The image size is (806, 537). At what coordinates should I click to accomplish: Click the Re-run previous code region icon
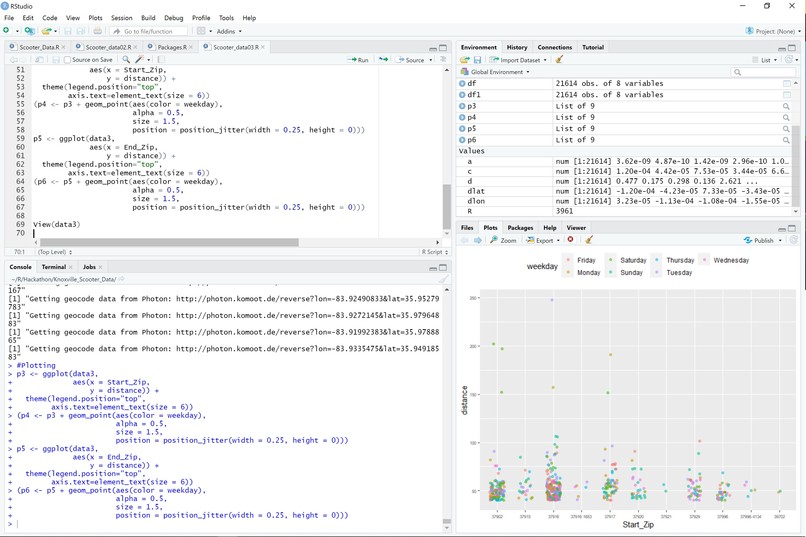tap(383, 60)
